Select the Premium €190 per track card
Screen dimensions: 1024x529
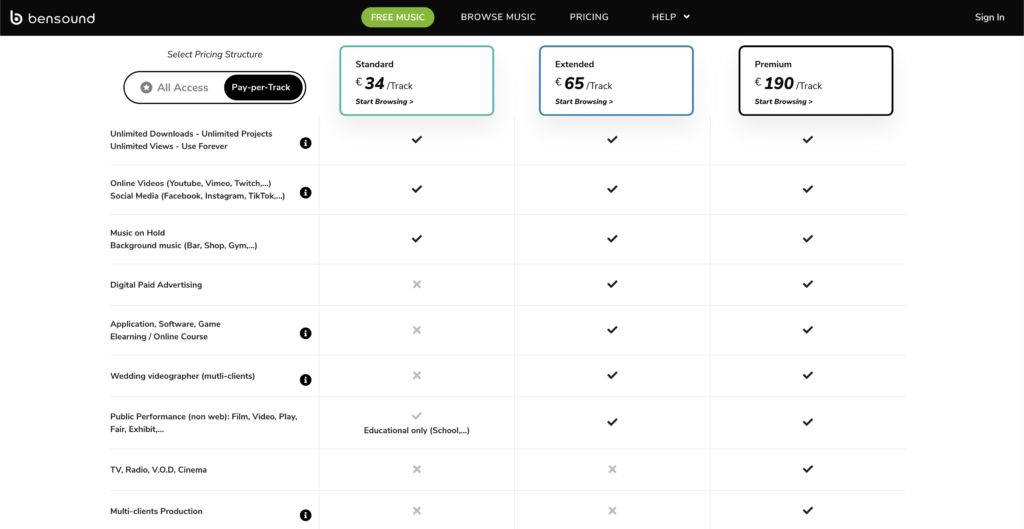[x=815, y=80]
